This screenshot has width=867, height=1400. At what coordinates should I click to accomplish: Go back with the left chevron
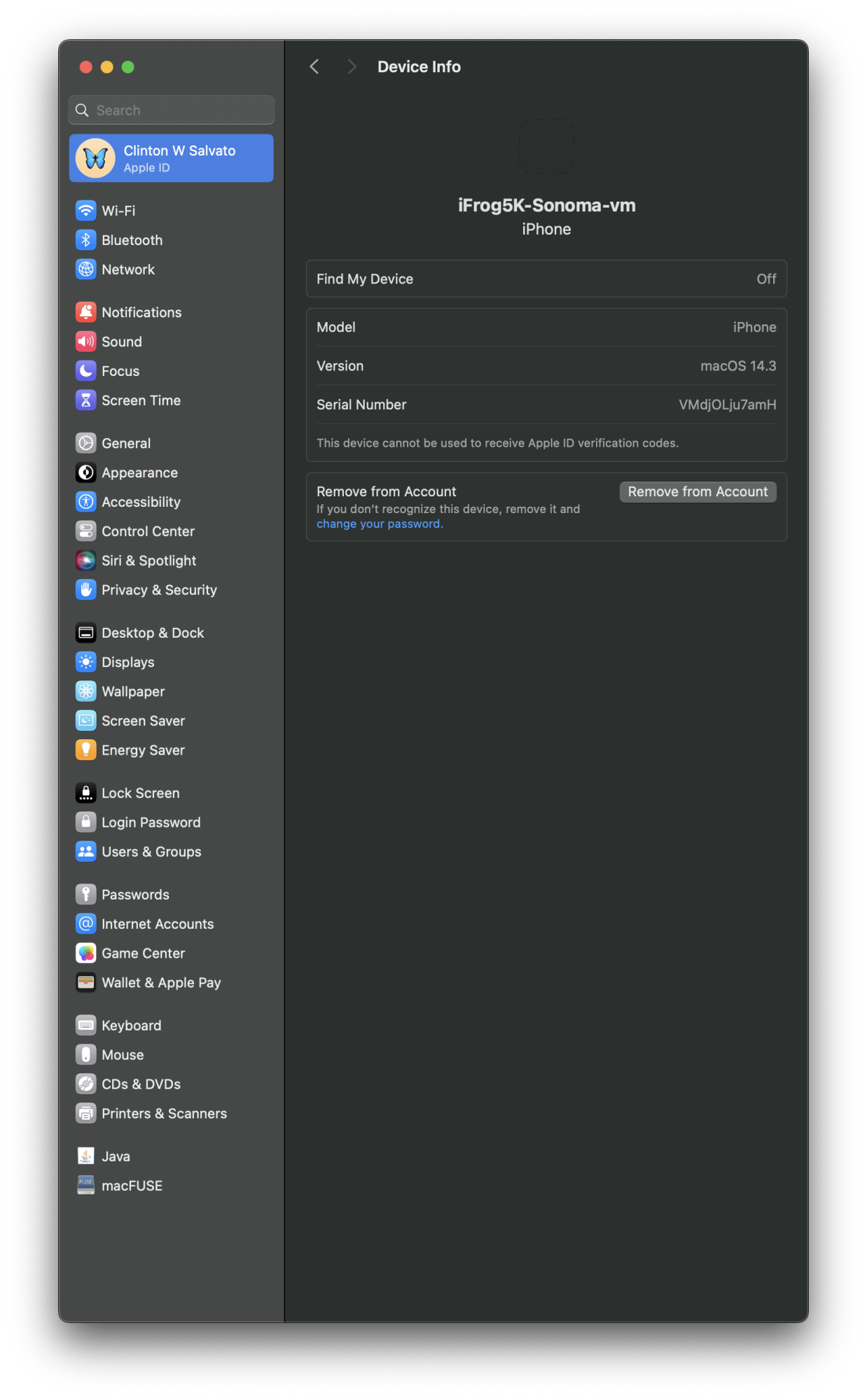(x=314, y=66)
